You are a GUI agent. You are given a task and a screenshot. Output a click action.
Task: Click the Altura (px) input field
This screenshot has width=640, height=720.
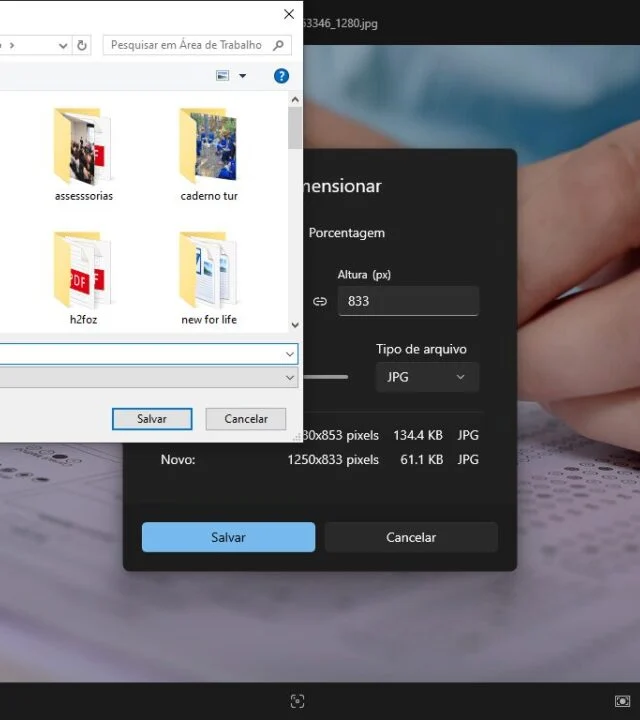(408, 301)
